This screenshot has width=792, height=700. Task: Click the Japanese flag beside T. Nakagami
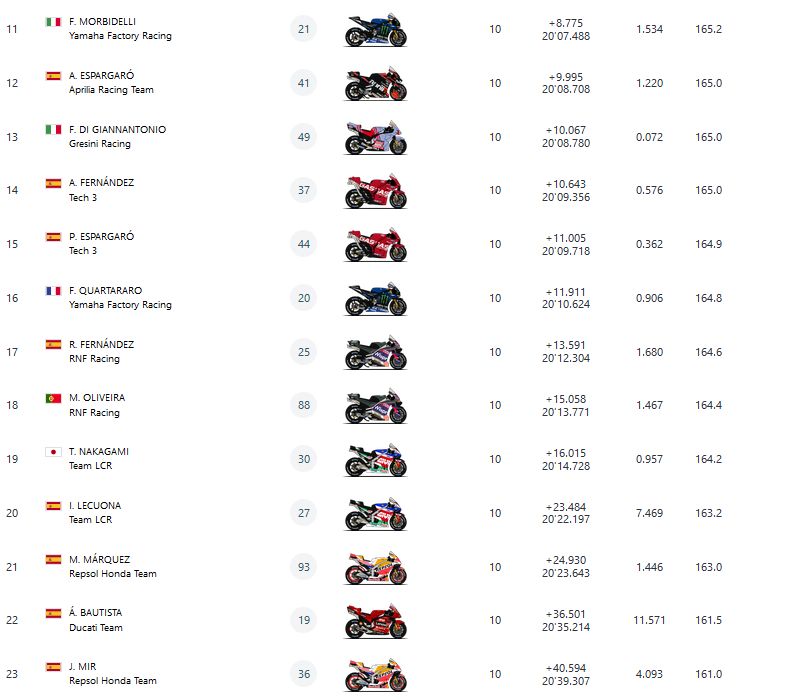click(53, 452)
